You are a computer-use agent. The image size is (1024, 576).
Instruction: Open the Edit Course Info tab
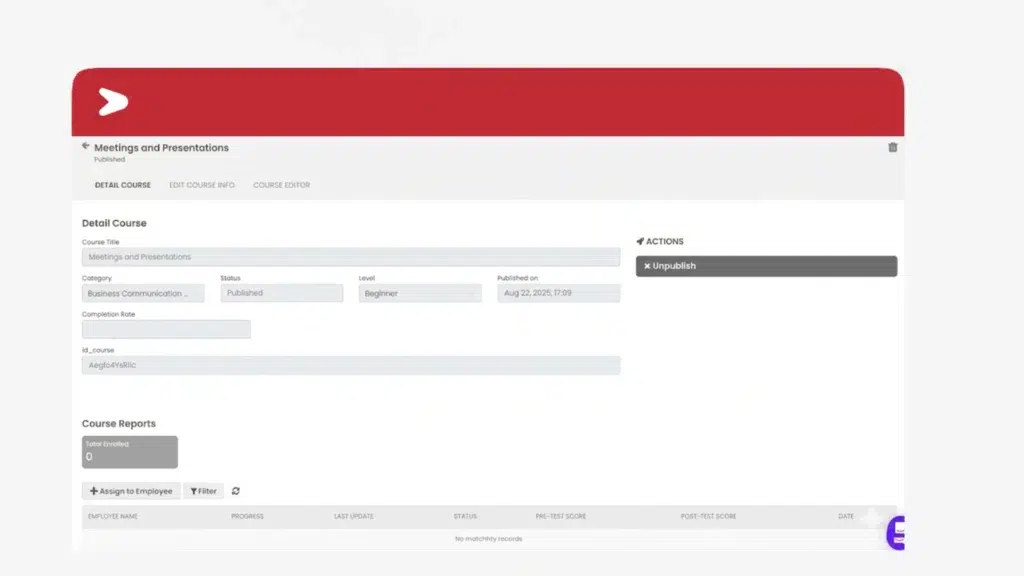pyautogui.click(x=202, y=185)
